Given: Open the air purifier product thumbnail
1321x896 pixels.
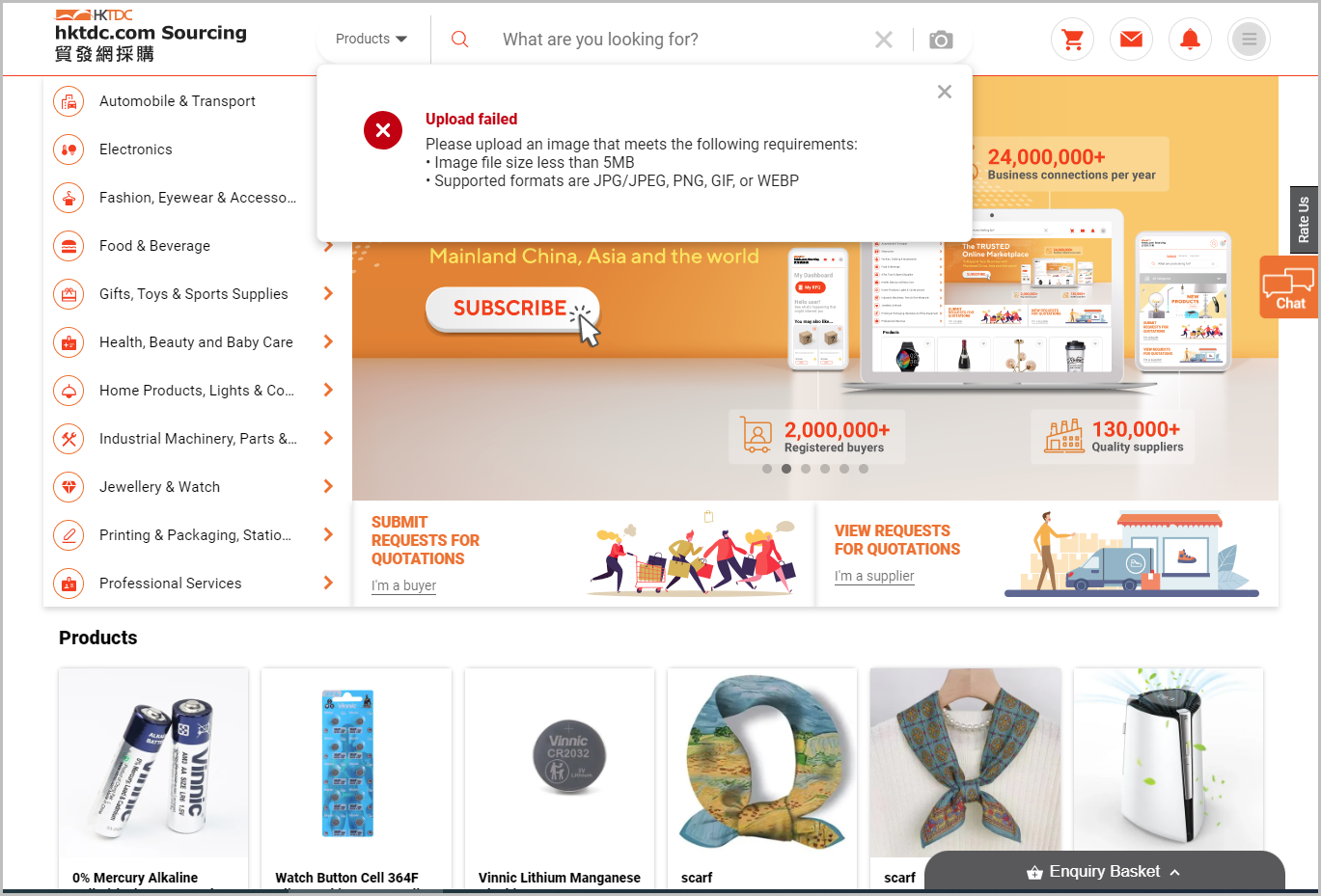Looking at the screenshot, I should 1169,763.
